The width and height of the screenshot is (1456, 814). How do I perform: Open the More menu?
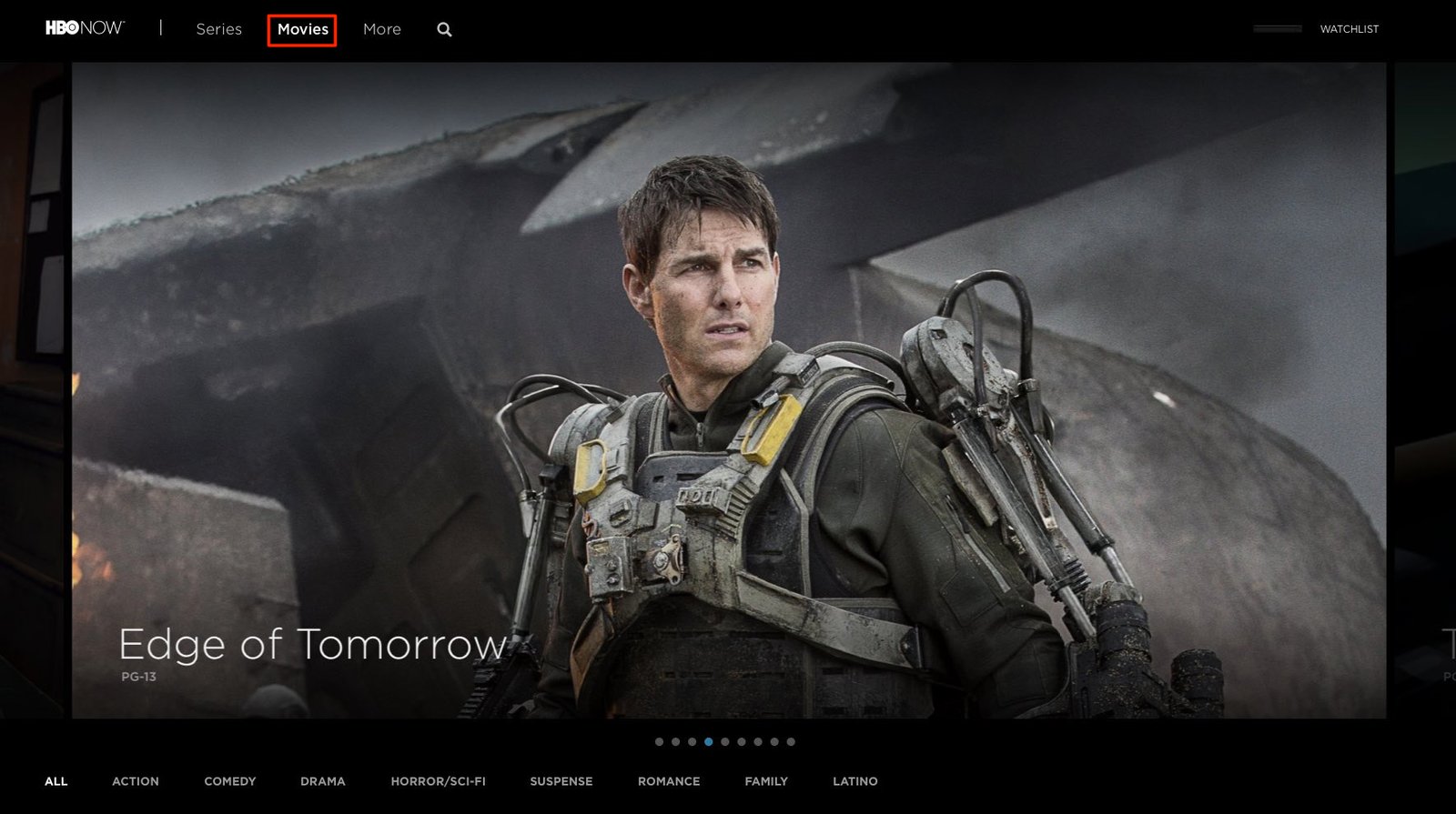point(382,29)
